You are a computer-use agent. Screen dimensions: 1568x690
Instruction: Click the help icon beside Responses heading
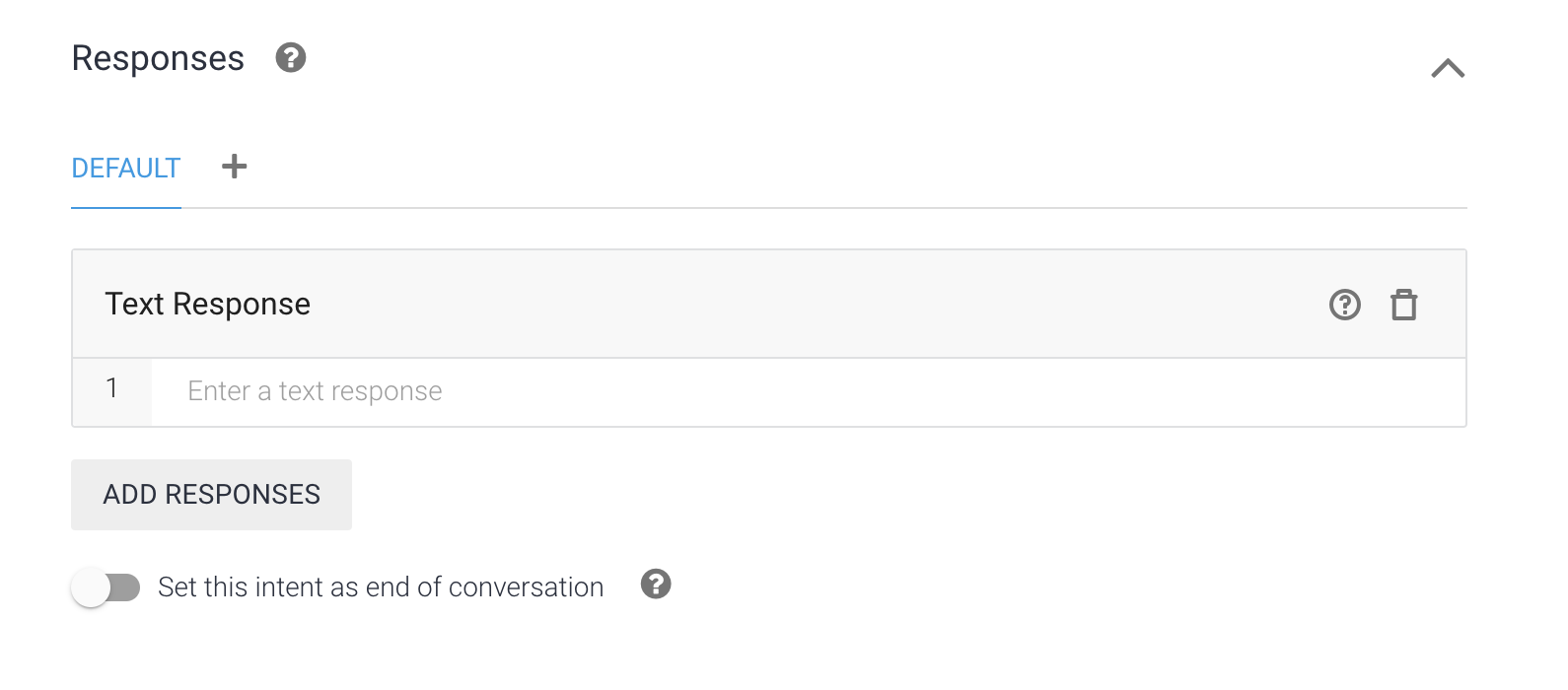(x=290, y=58)
